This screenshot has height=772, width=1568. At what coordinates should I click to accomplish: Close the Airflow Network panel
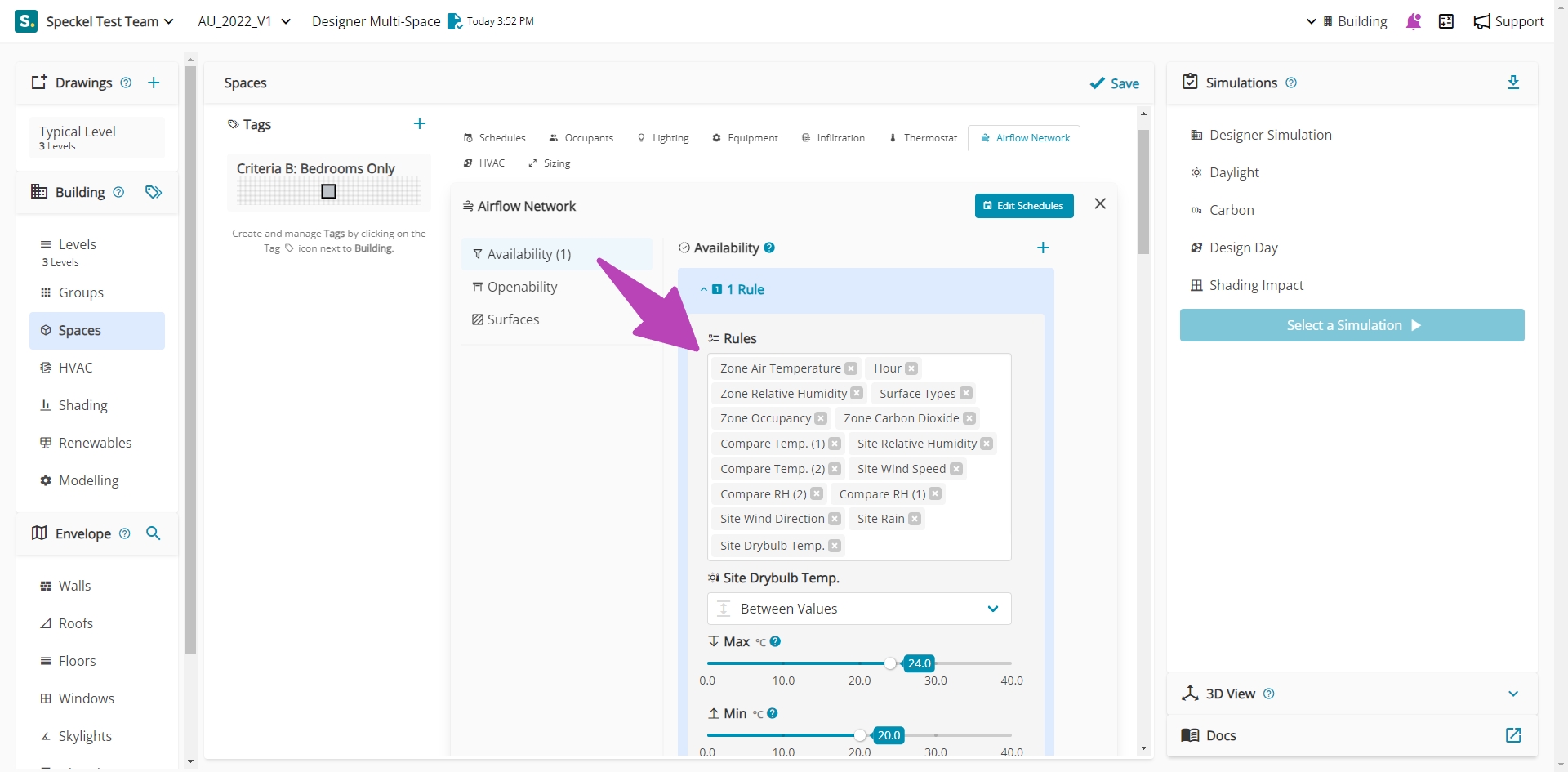click(1100, 204)
